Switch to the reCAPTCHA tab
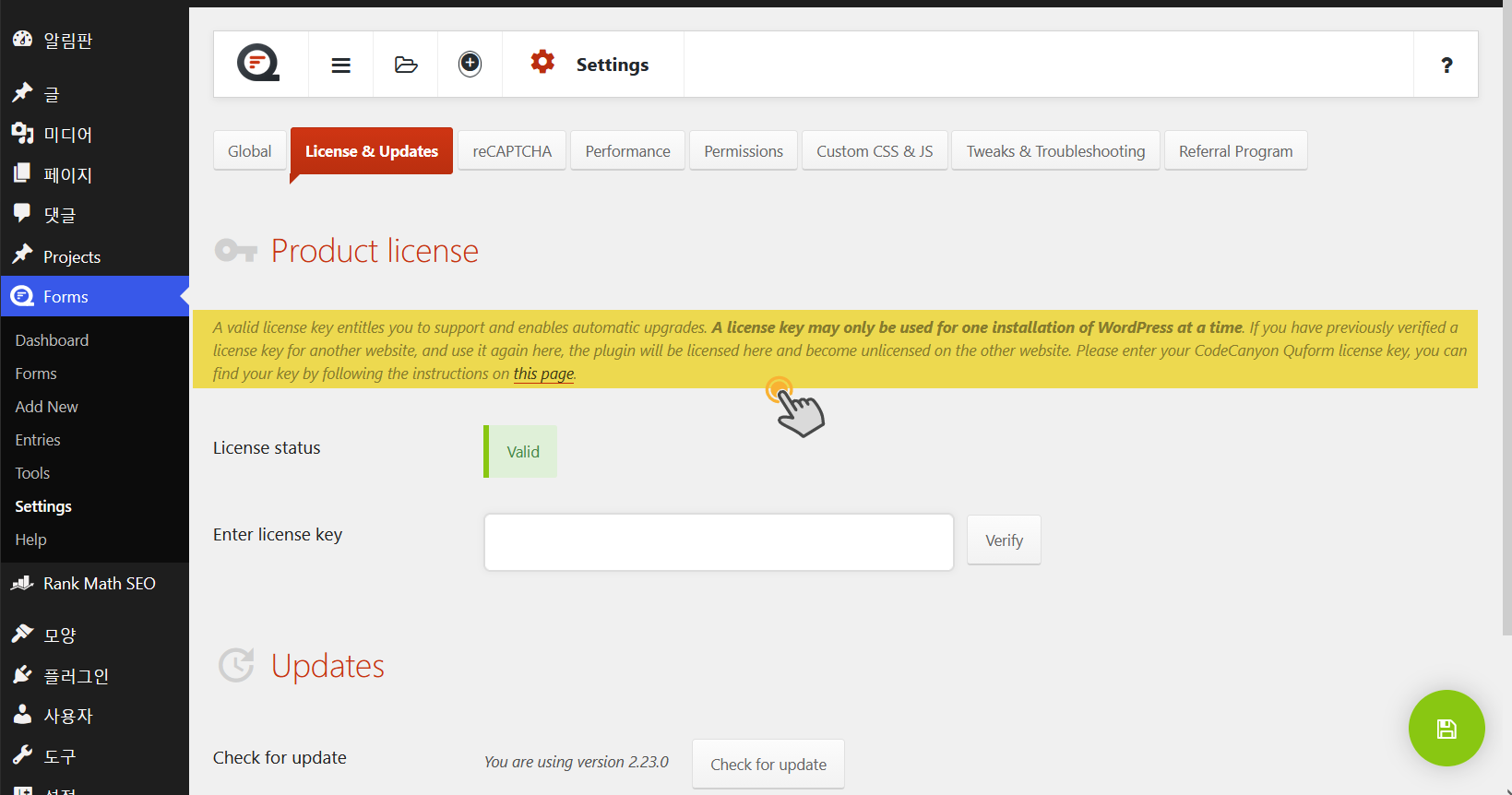1512x795 pixels. coord(512,150)
